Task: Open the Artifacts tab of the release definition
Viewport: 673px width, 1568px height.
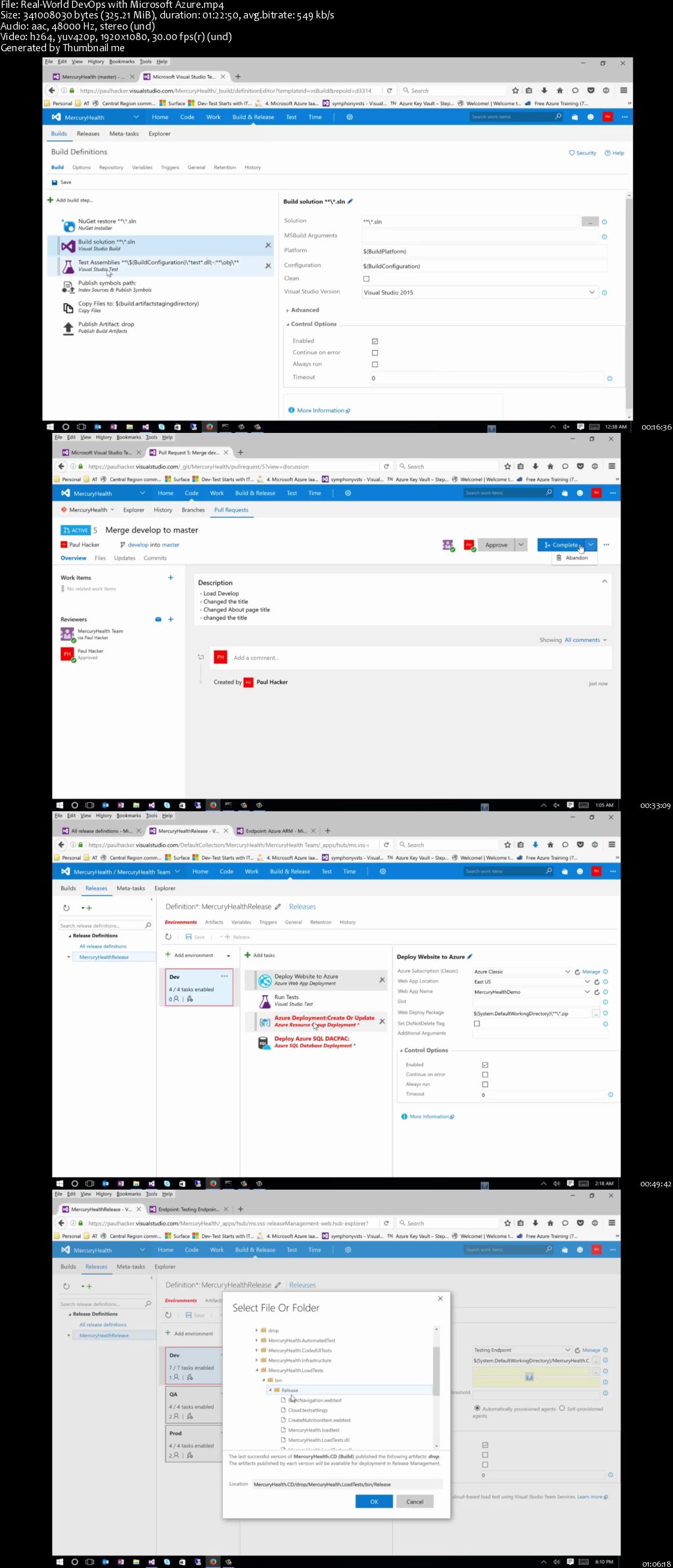Action: tap(214, 922)
